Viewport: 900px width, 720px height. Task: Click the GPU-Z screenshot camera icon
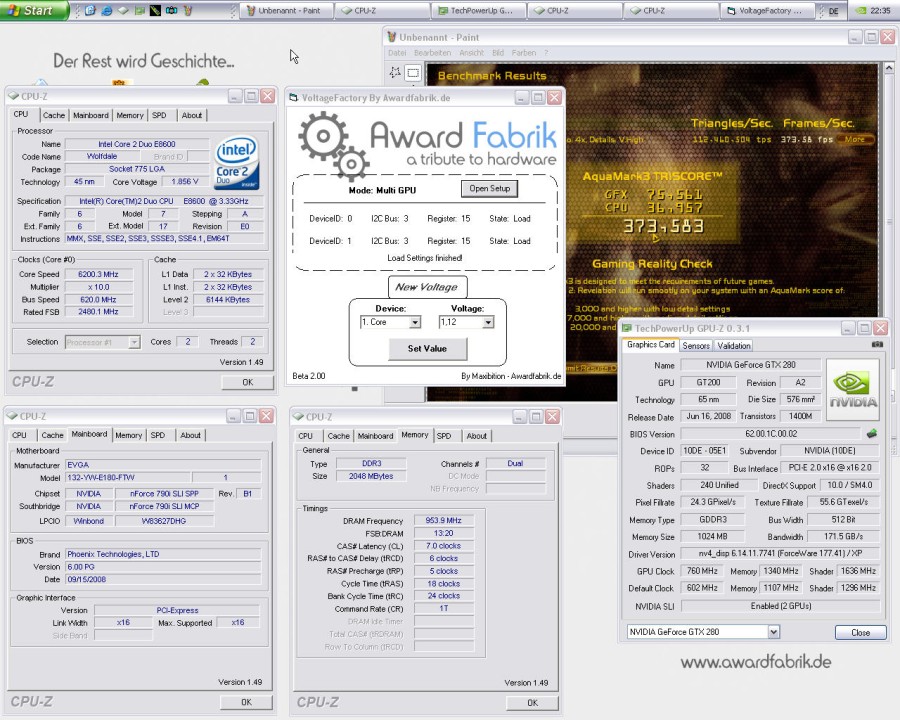coord(877,344)
